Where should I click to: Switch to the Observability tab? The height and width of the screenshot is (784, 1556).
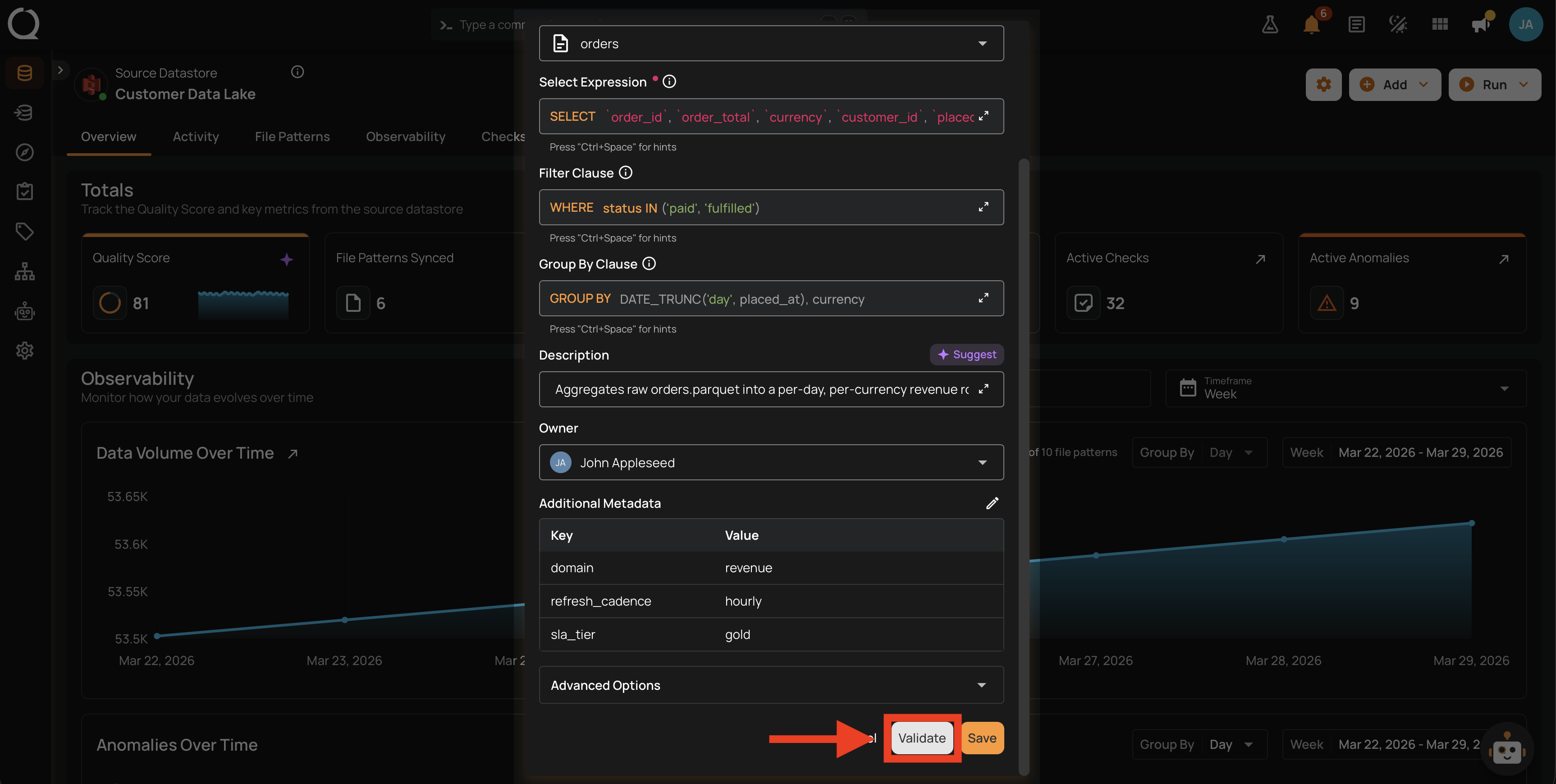(x=406, y=137)
